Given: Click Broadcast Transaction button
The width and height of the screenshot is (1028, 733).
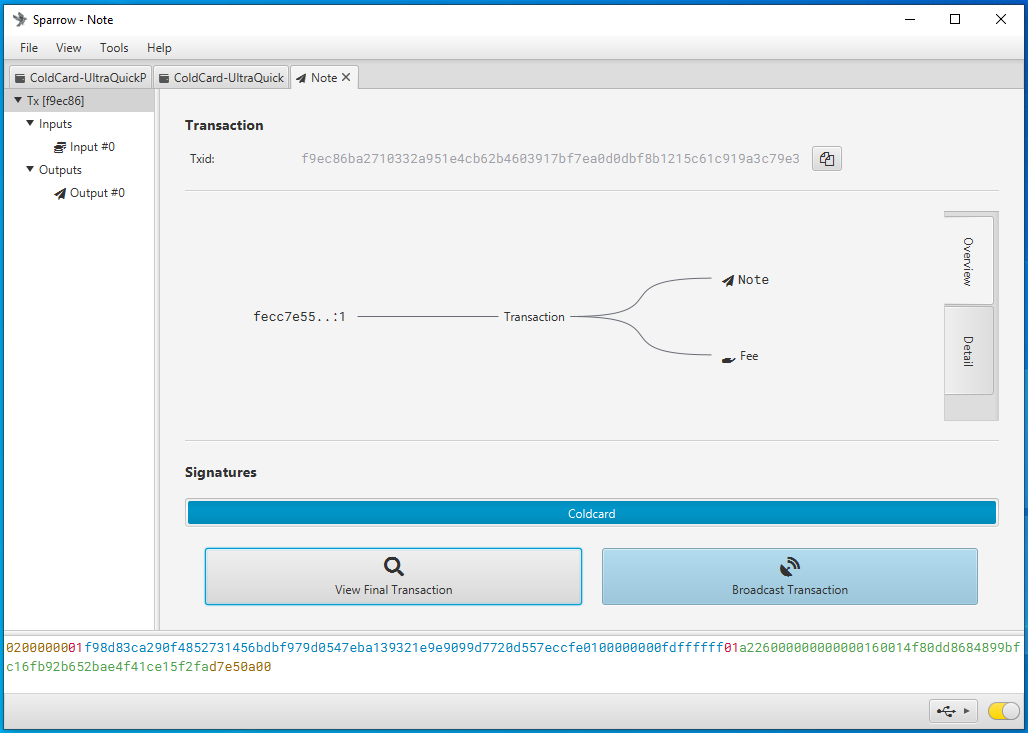Looking at the screenshot, I should 789,576.
